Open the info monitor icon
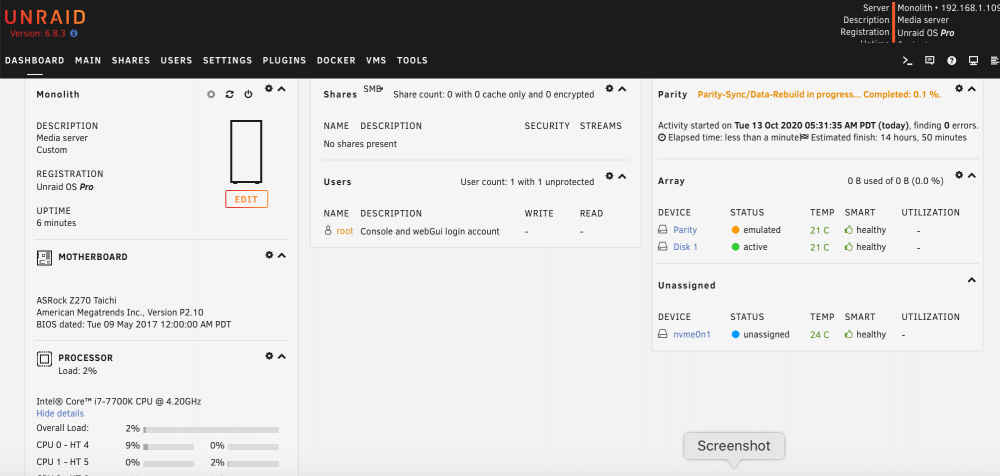Image resolution: width=1000 pixels, height=476 pixels. tap(973, 61)
